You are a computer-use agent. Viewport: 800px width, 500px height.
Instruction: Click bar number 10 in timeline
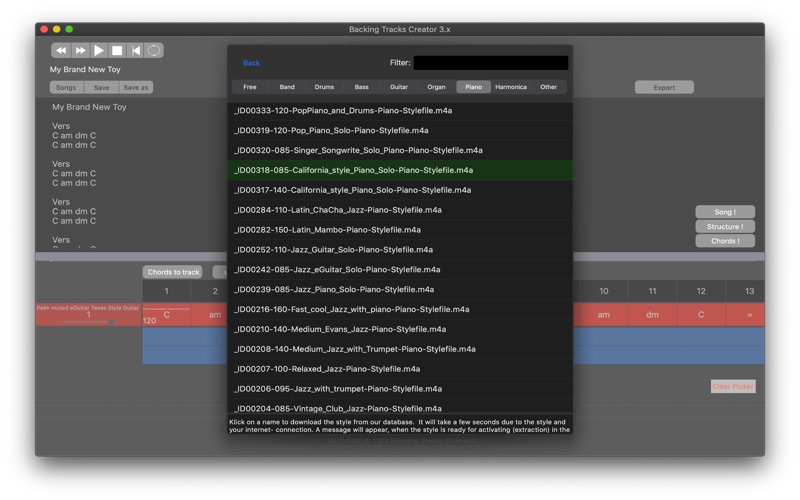tap(604, 291)
